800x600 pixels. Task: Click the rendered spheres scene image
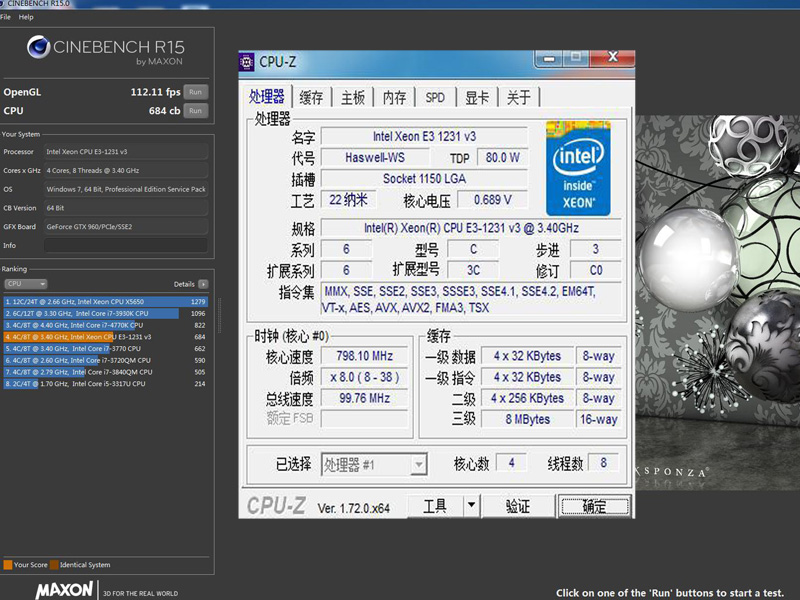coord(717,302)
